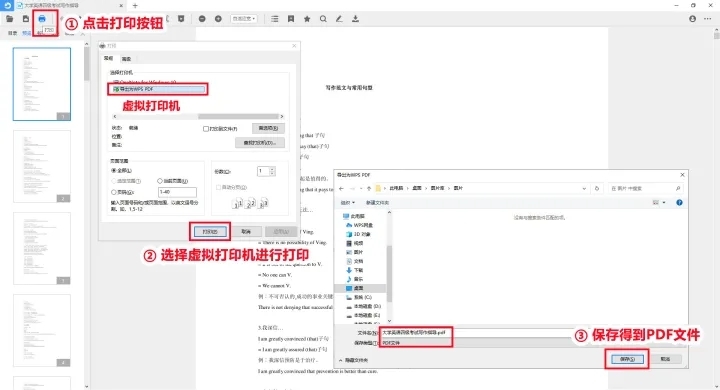Click the pencil annotate icon in toolbar
The image size is (720, 390).
click(x=339, y=19)
